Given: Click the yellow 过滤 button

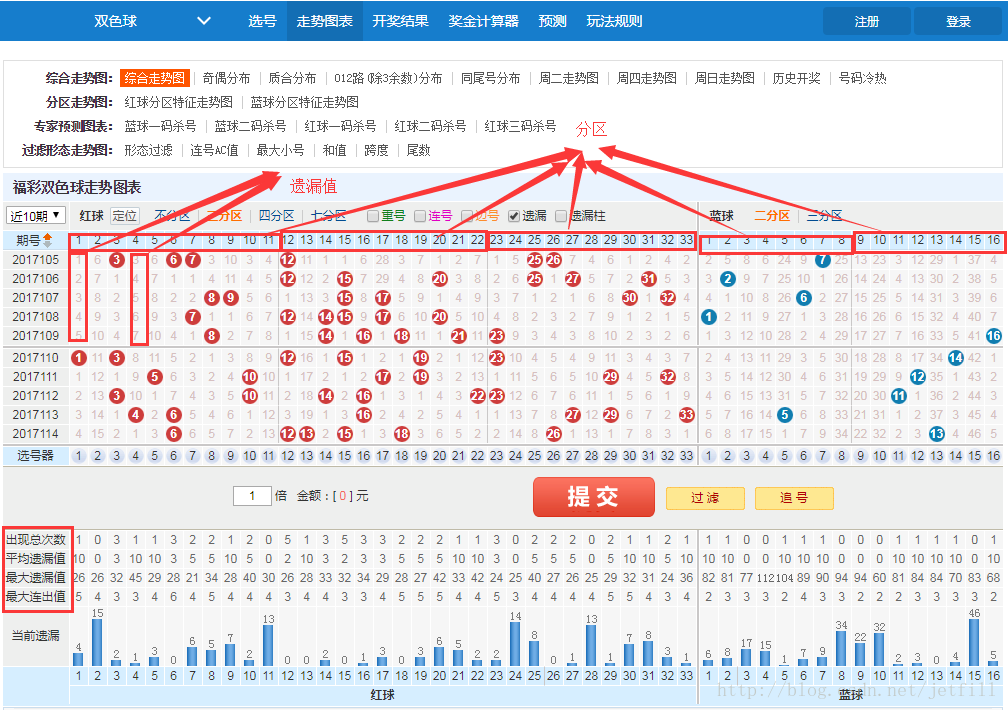Looking at the screenshot, I should point(704,498).
